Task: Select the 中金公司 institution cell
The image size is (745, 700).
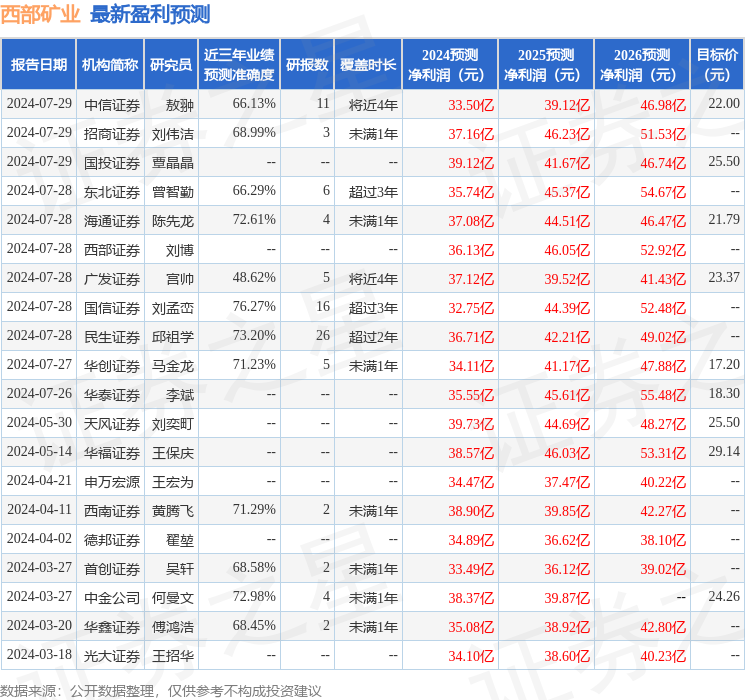Action: (112, 597)
